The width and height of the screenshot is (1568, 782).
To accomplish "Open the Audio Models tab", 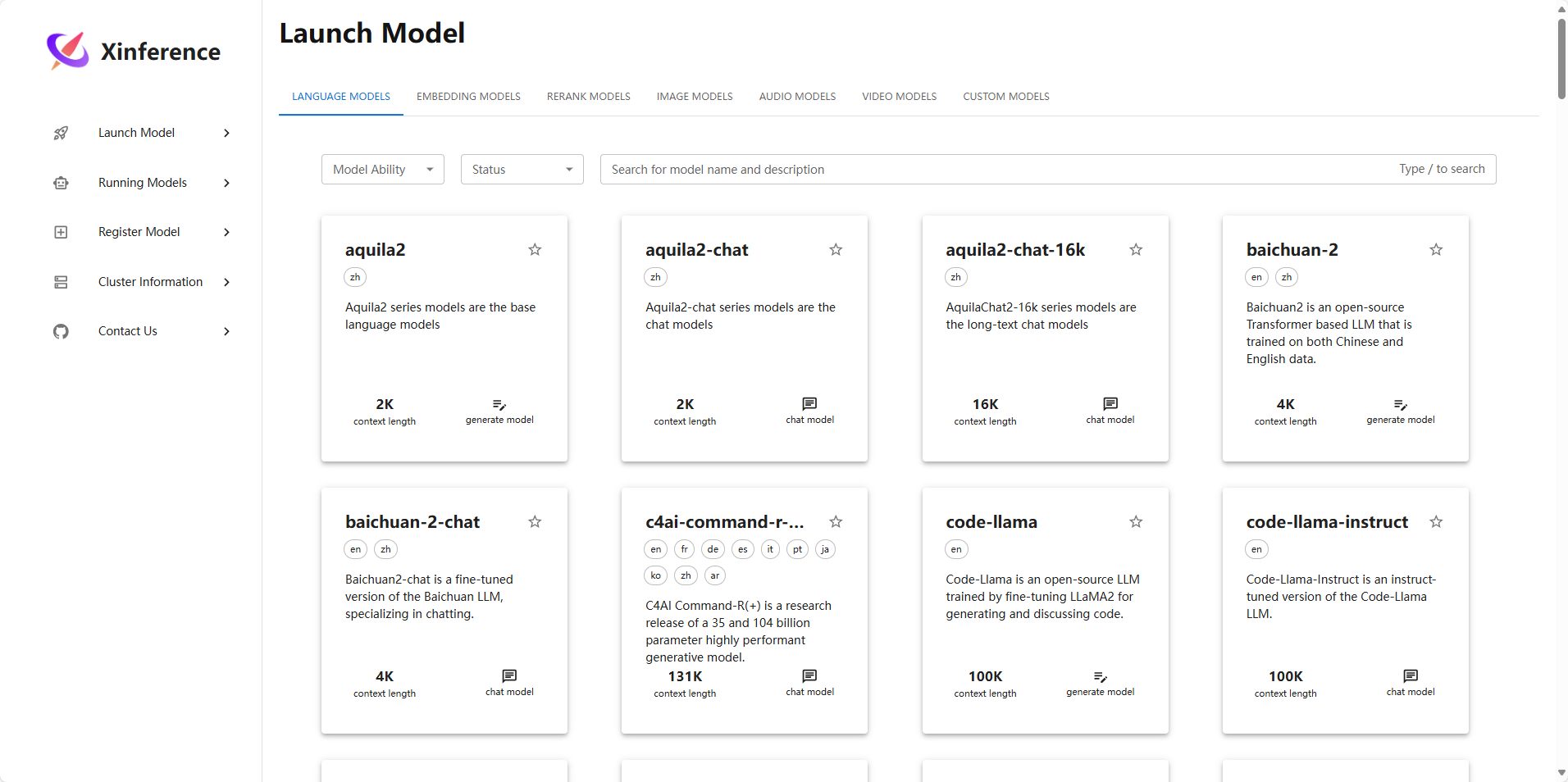I will pos(797,97).
